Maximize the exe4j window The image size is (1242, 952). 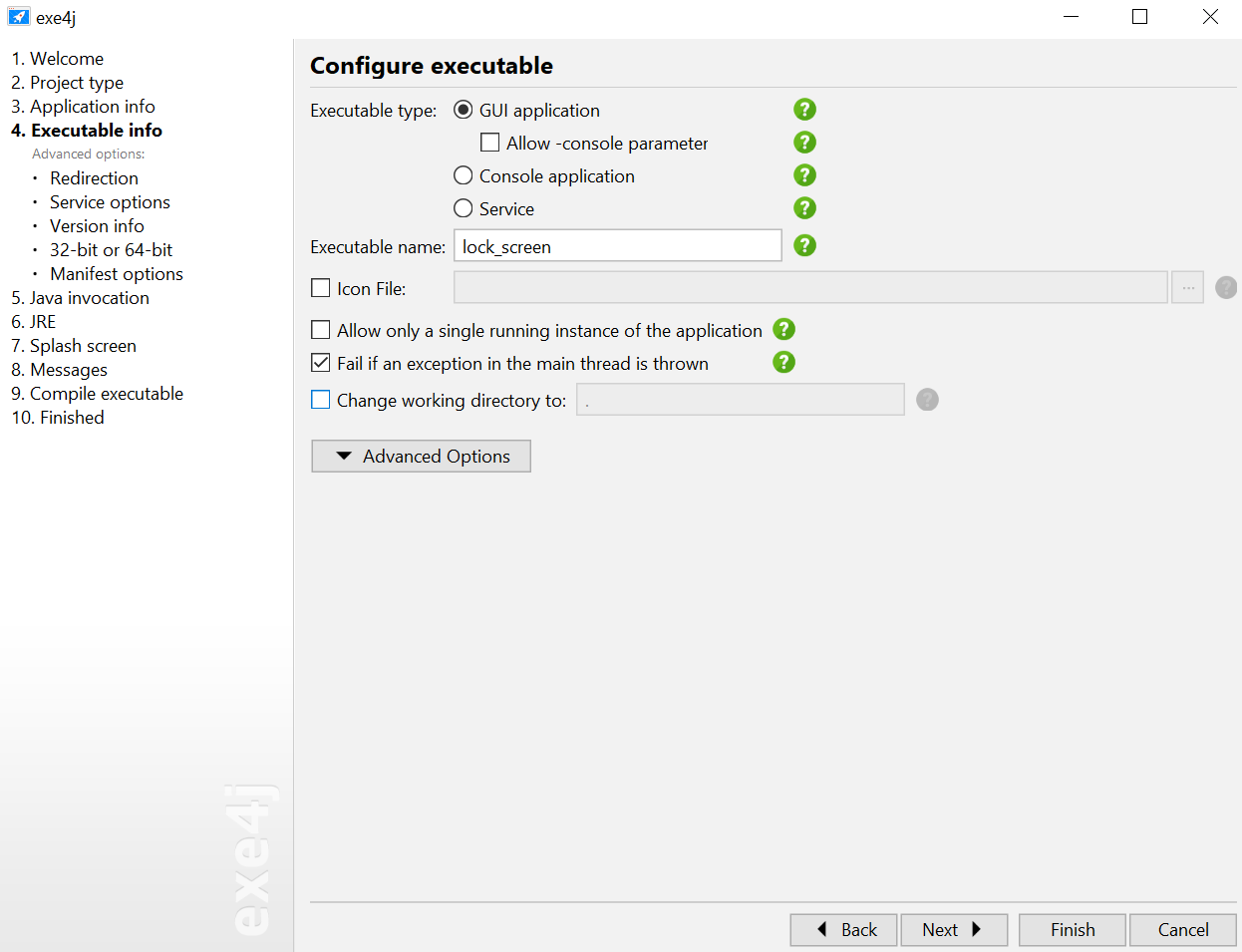[1140, 17]
